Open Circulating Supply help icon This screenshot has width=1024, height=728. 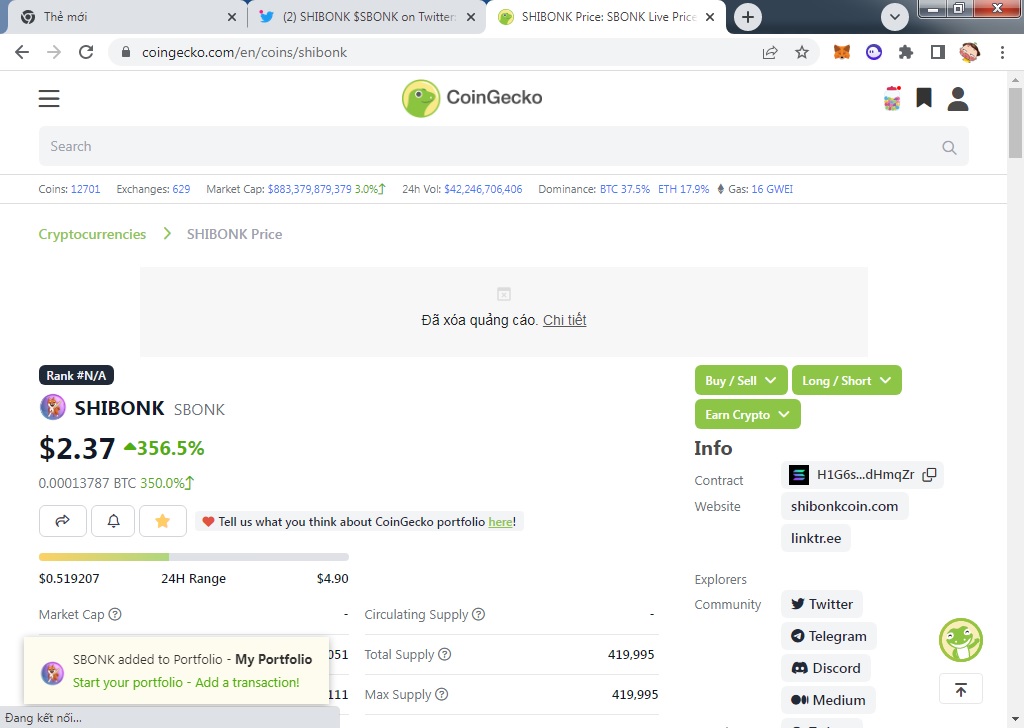pyautogui.click(x=479, y=614)
